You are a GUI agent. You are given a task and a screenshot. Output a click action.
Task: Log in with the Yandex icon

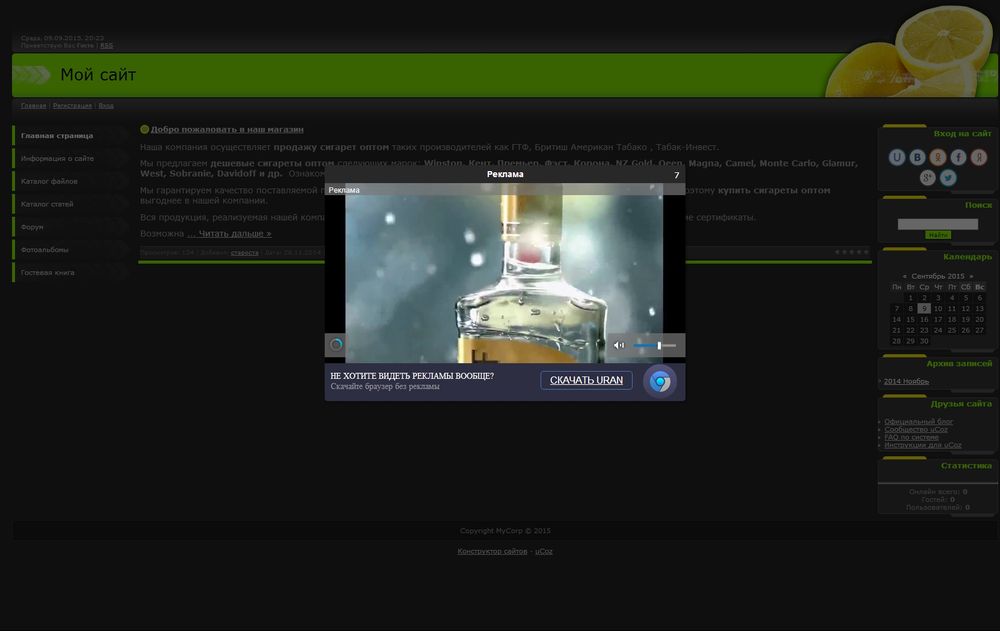click(978, 157)
